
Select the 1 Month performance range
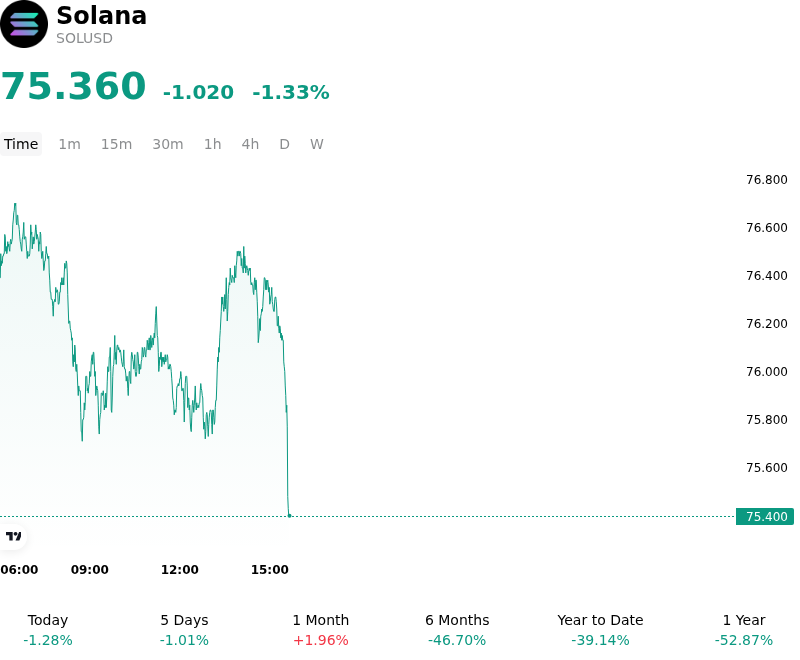320,630
